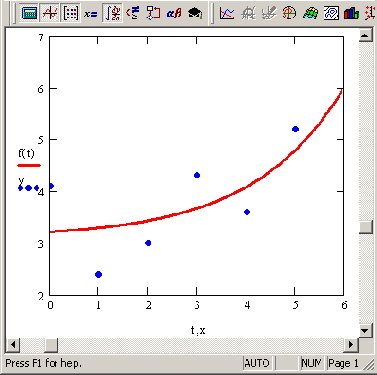
Task: Click the graph Trace tool
Action: pyautogui.click(x=269, y=13)
